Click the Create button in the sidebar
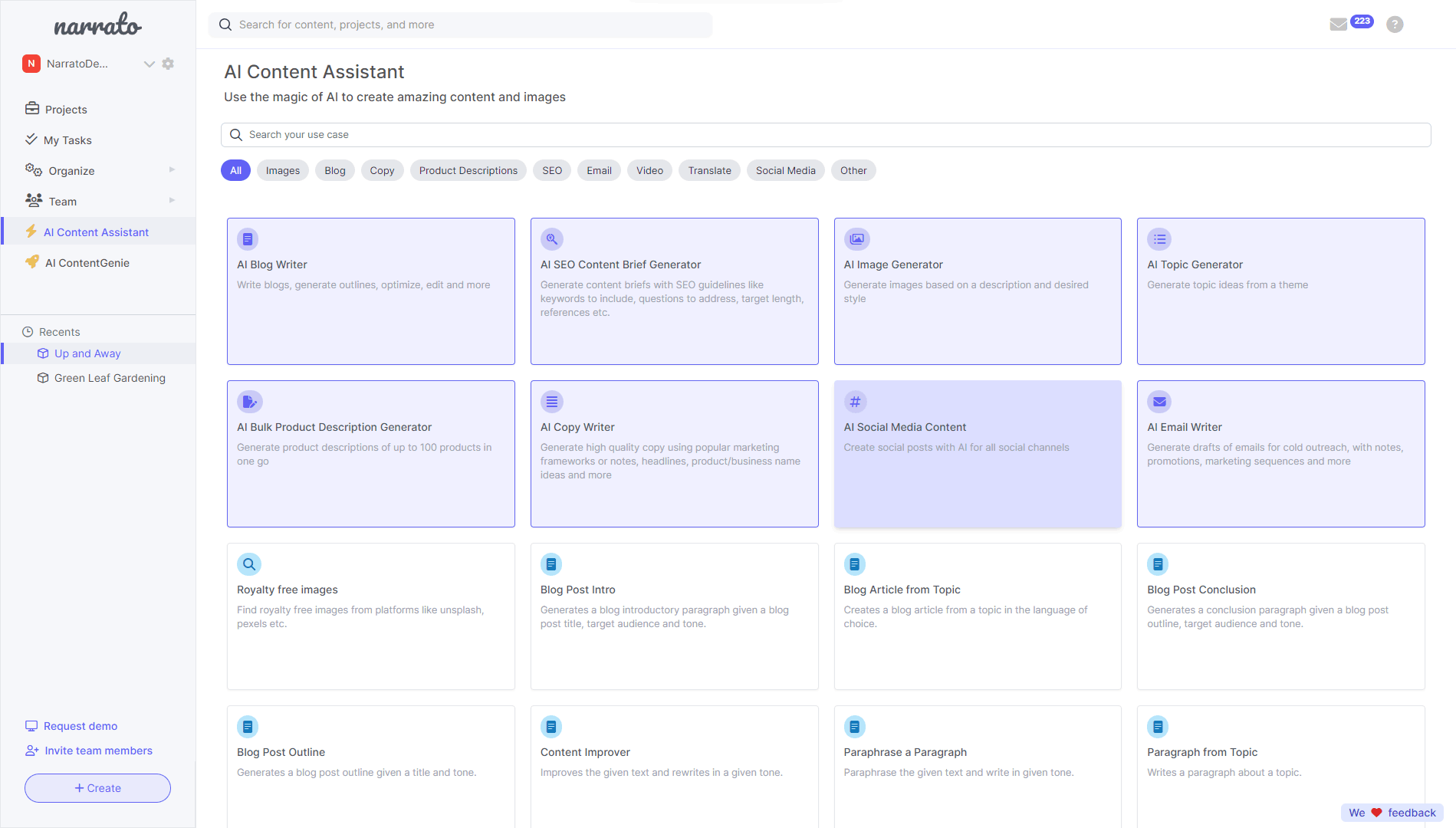Screen dimensions: 1456x828 [x=97, y=787]
